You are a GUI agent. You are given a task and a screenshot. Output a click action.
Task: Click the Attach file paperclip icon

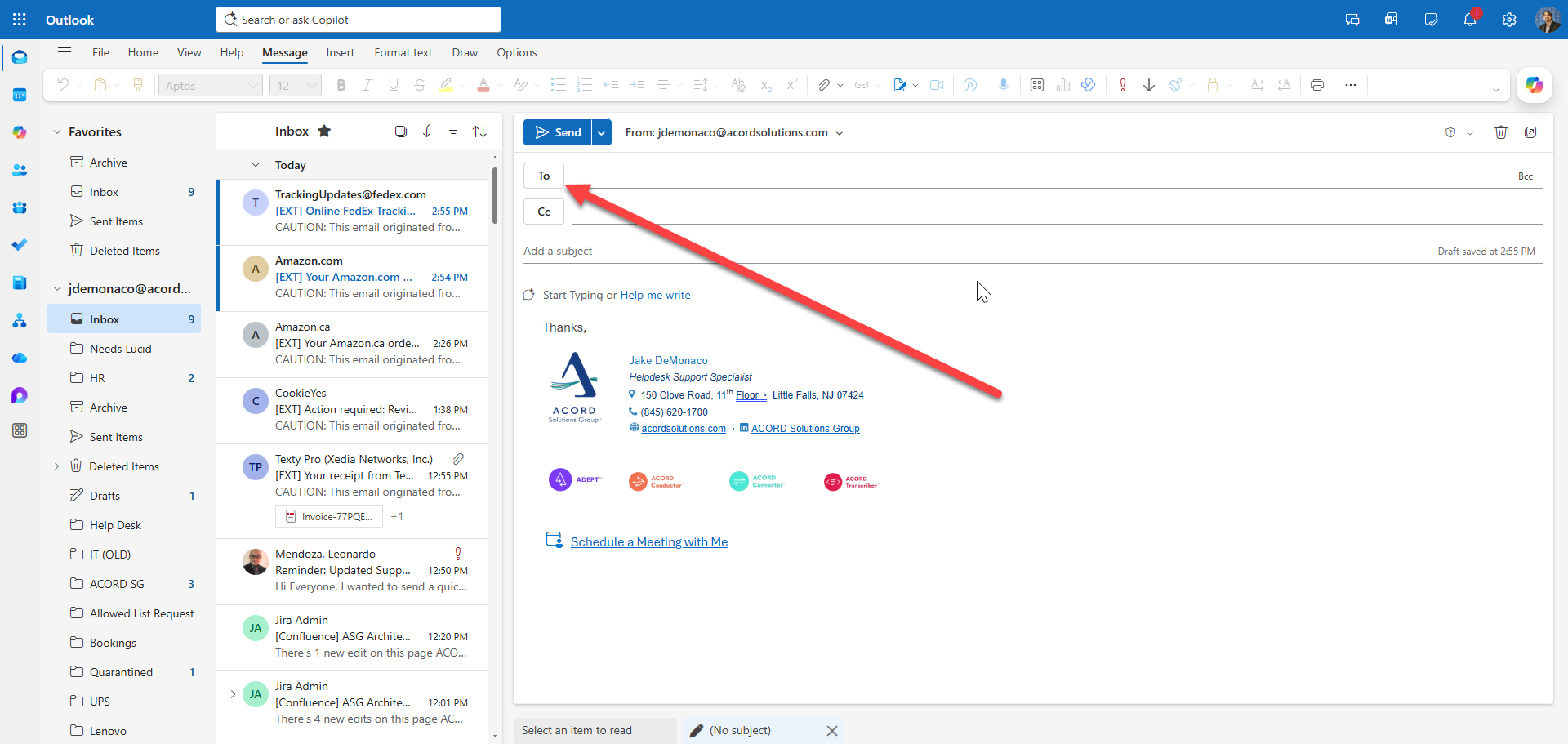[x=824, y=85]
